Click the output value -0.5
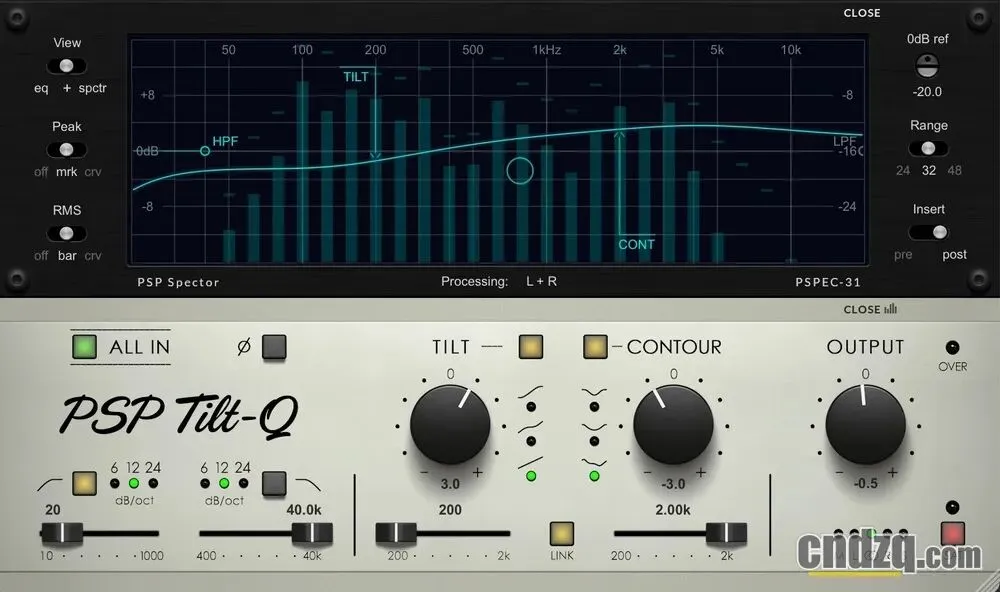The width and height of the screenshot is (1000, 592). [865, 484]
